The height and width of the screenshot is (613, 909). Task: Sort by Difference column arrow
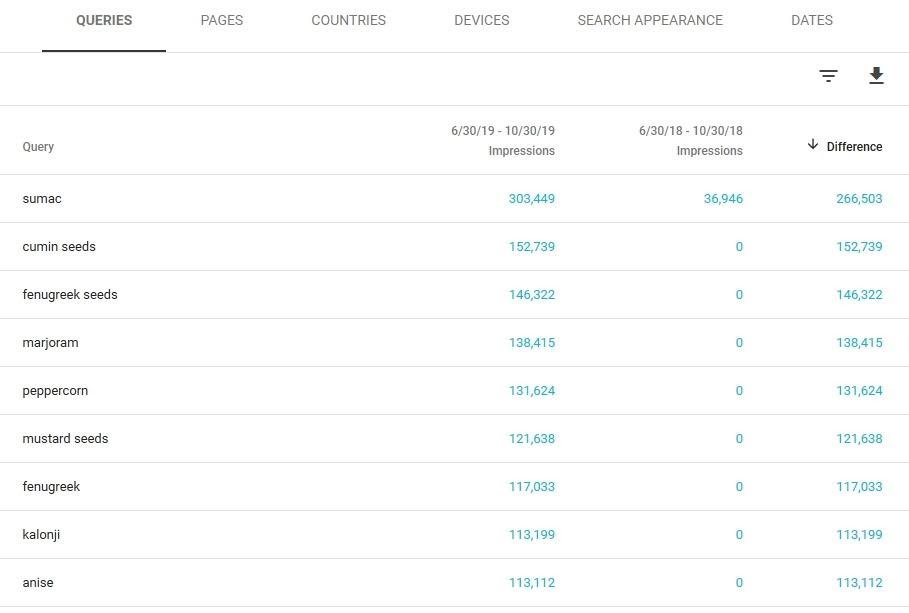click(x=813, y=145)
